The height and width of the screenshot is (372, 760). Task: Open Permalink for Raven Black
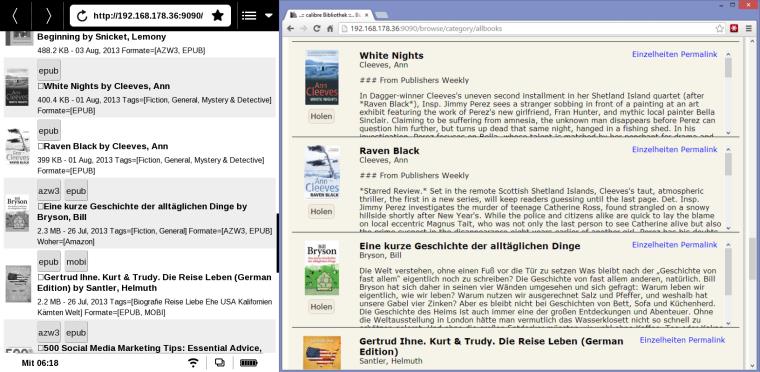click(x=699, y=149)
